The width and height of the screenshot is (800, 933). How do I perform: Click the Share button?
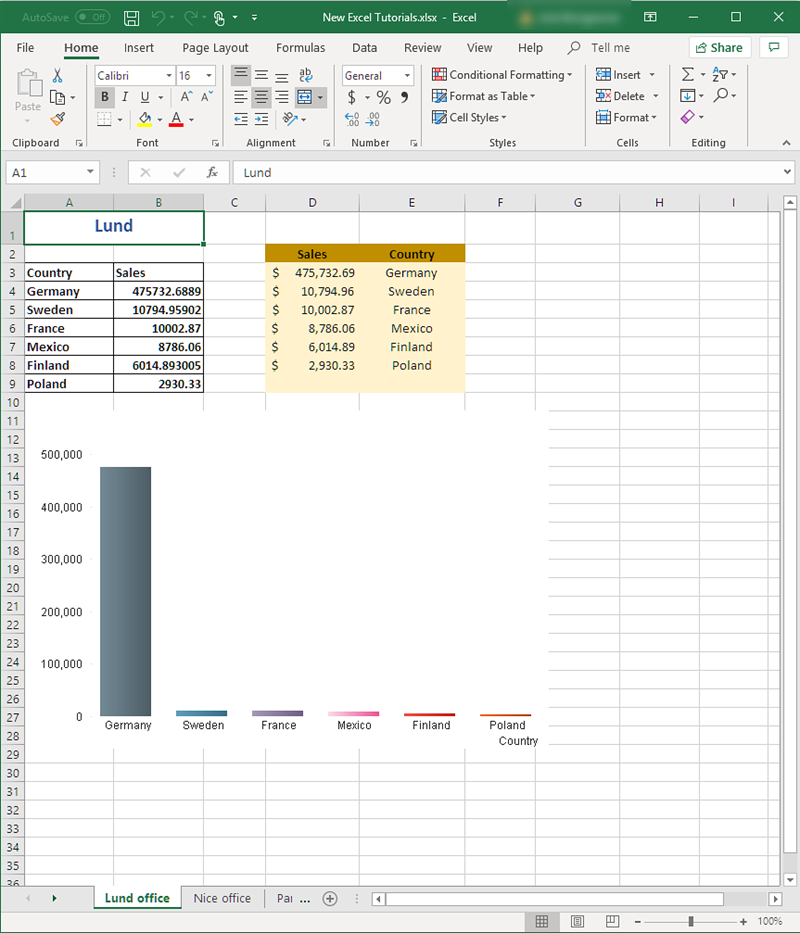[x=720, y=47]
